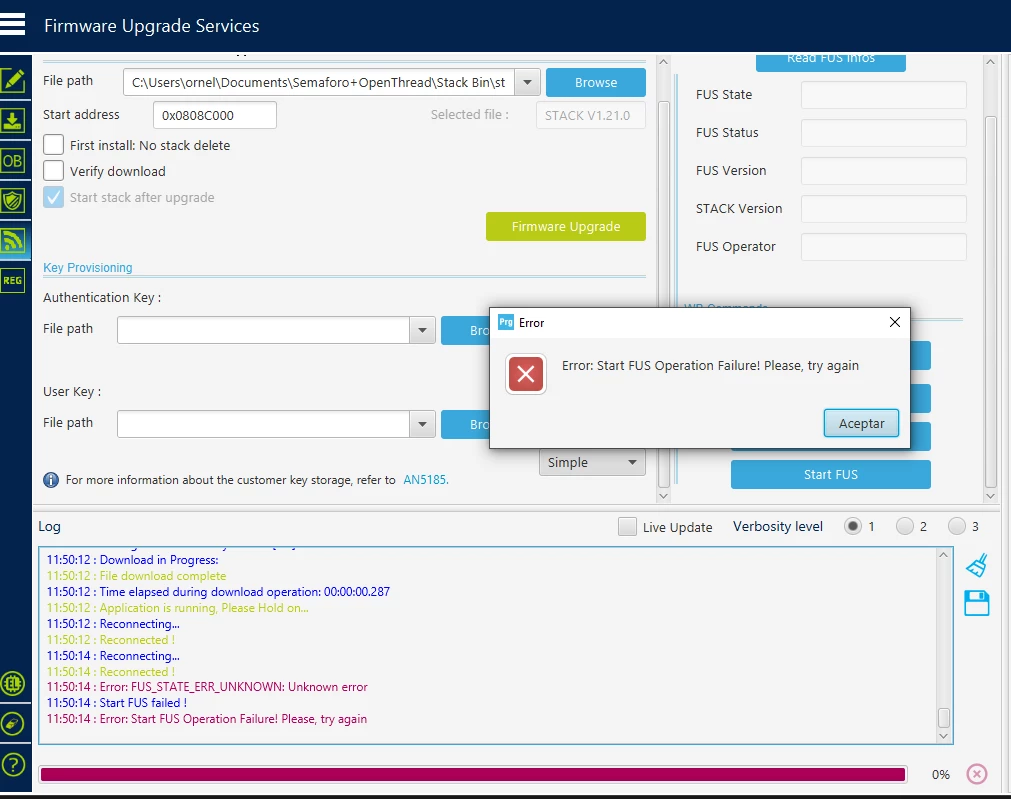Save the log with floppy icon

coord(977,603)
